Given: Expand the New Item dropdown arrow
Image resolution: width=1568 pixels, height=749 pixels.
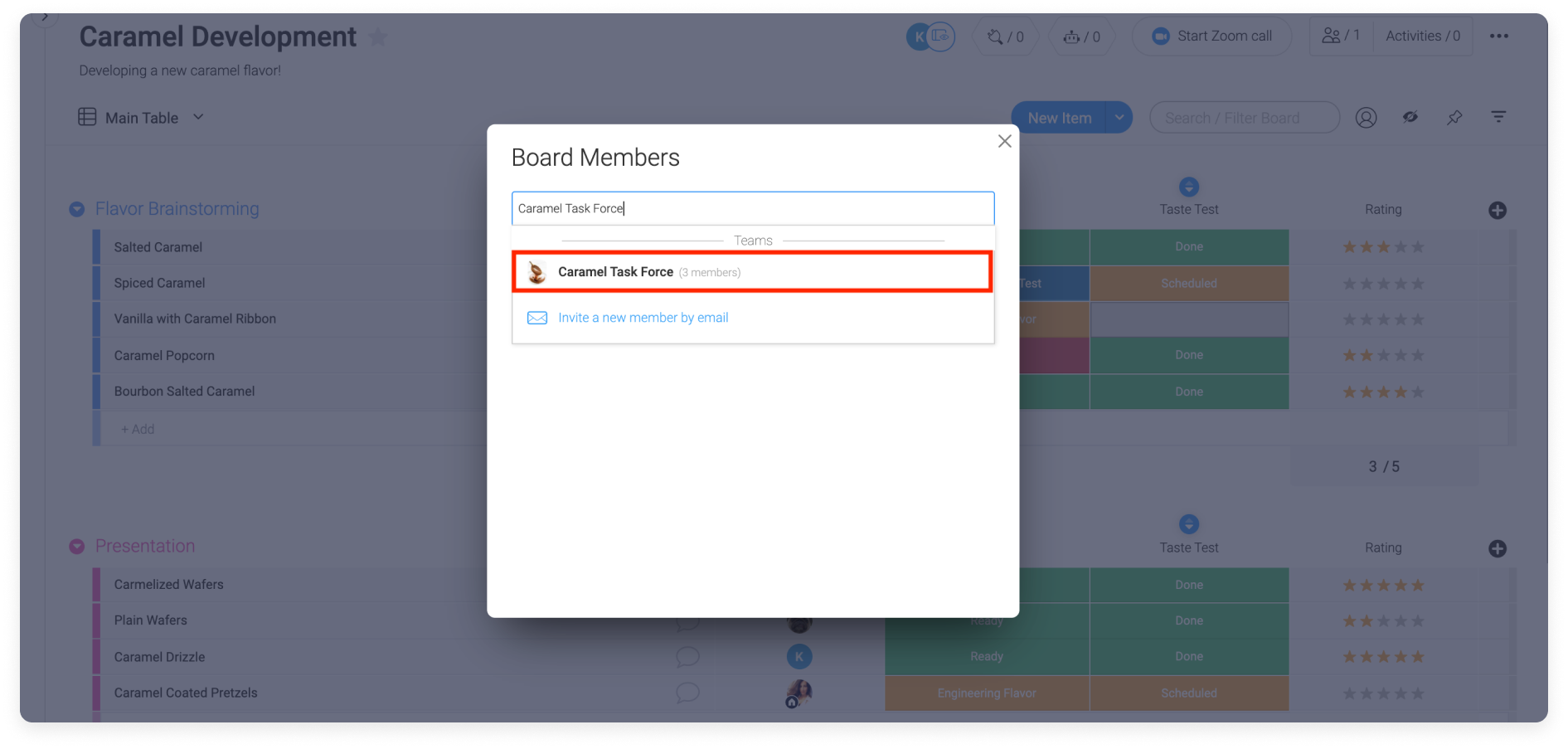Looking at the screenshot, I should (x=1119, y=118).
